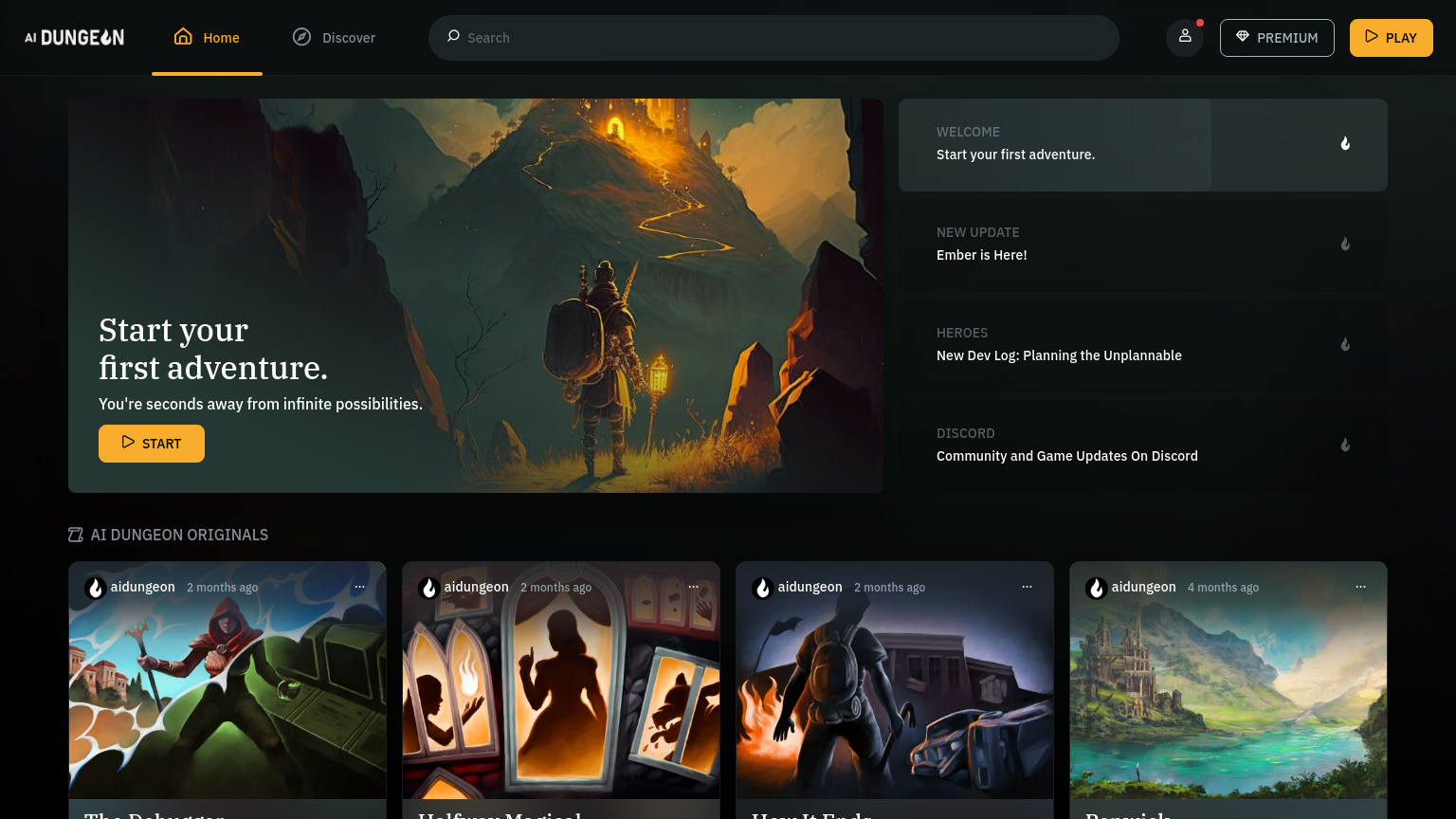1456x819 pixels.
Task: Open more options on second scenario card
Action: click(693, 588)
